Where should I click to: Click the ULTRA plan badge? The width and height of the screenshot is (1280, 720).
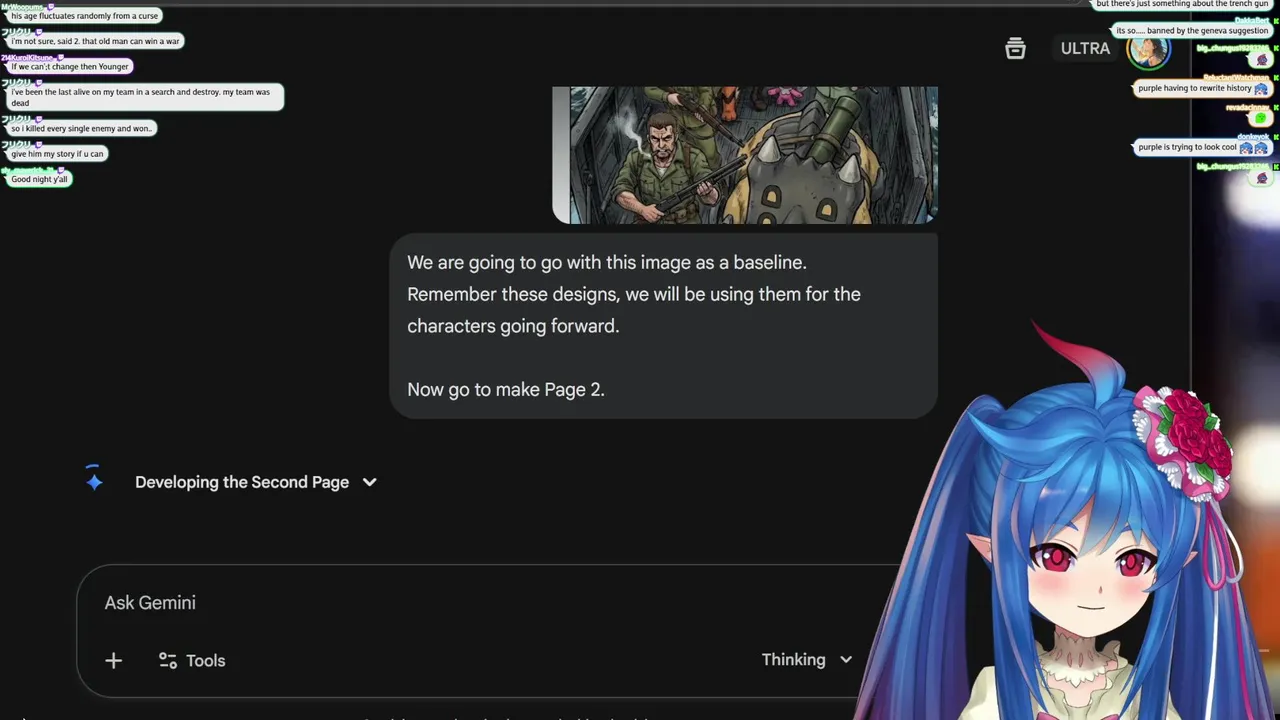[1085, 48]
